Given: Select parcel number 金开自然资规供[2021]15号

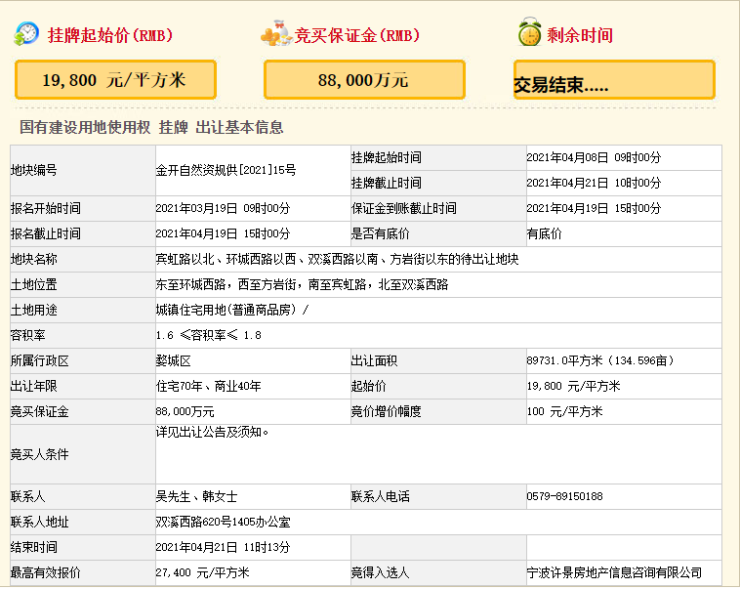Looking at the screenshot, I should 226,170.
